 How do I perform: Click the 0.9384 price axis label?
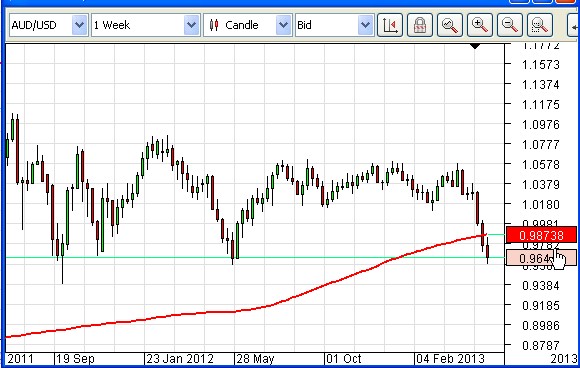[541, 286]
